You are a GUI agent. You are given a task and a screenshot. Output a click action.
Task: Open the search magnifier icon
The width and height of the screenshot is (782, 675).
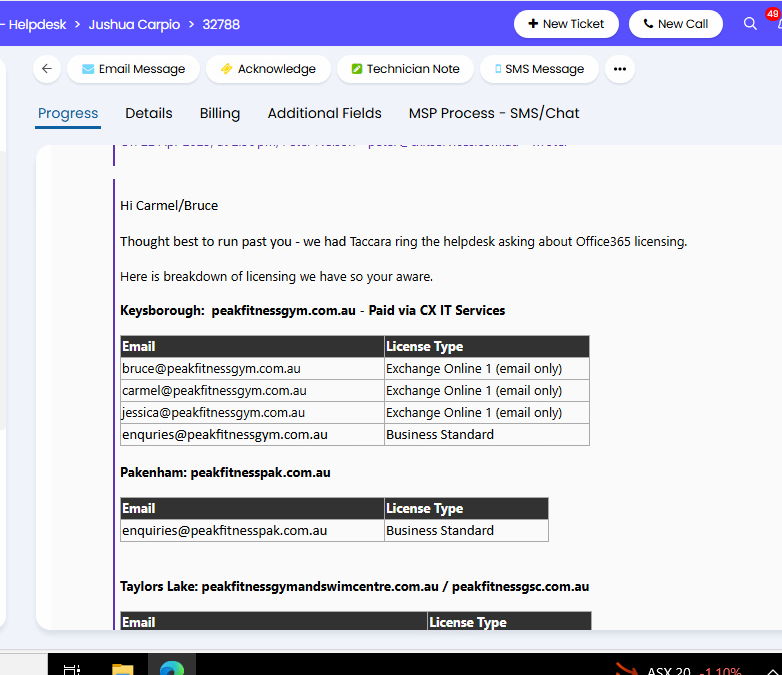pos(750,23)
